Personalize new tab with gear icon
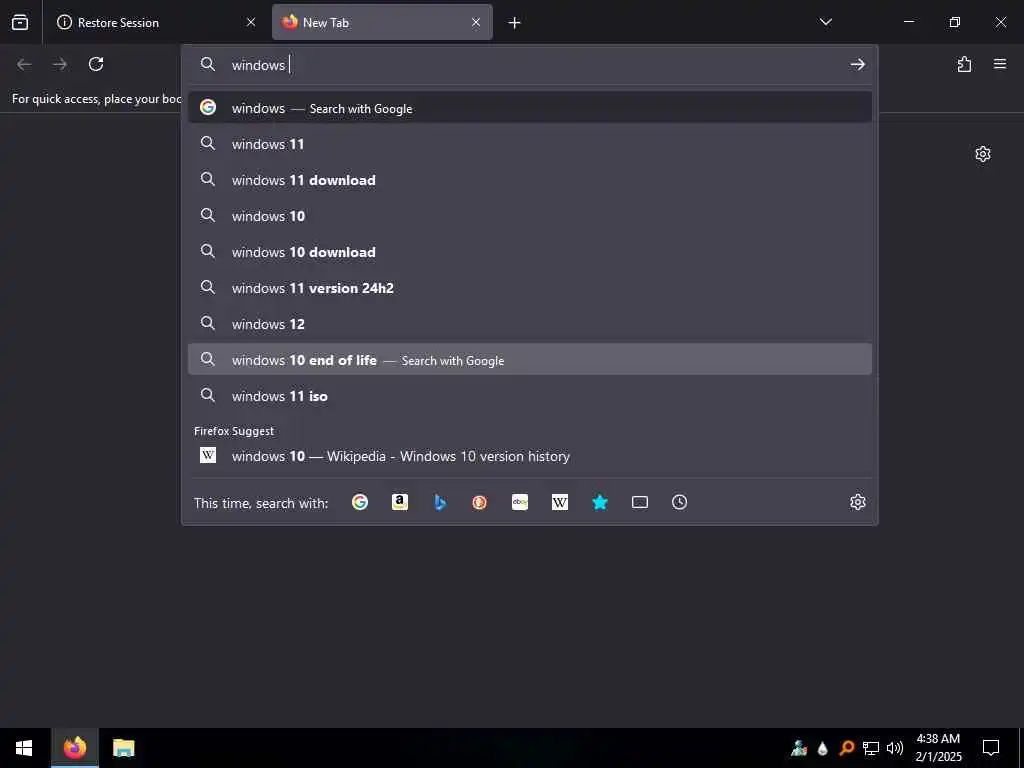This screenshot has height=768, width=1024. pyautogui.click(x=983, y=154)
